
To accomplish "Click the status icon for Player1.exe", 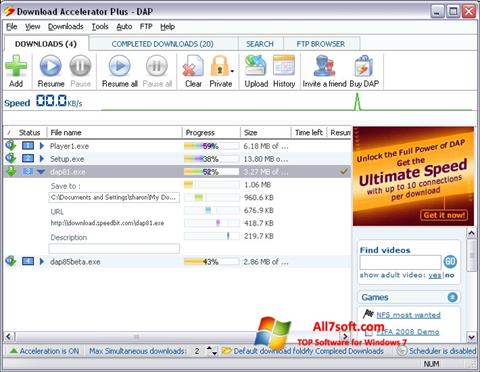I will click(x=11, y=146).
